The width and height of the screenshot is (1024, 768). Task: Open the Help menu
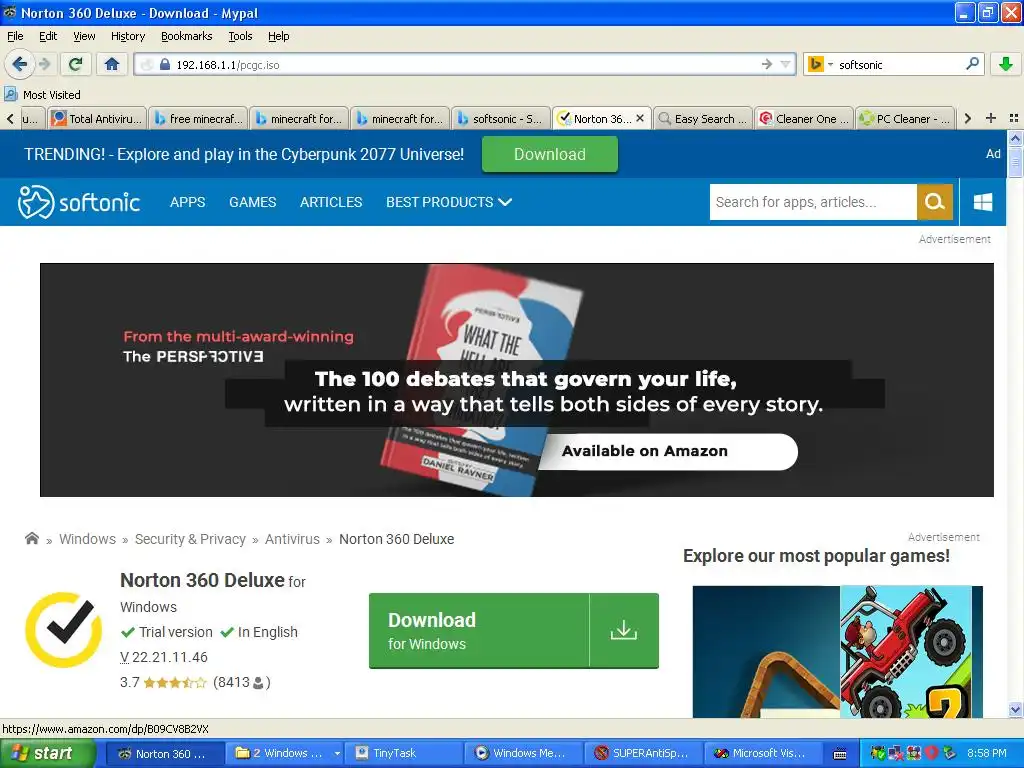(x=278, y=36)
